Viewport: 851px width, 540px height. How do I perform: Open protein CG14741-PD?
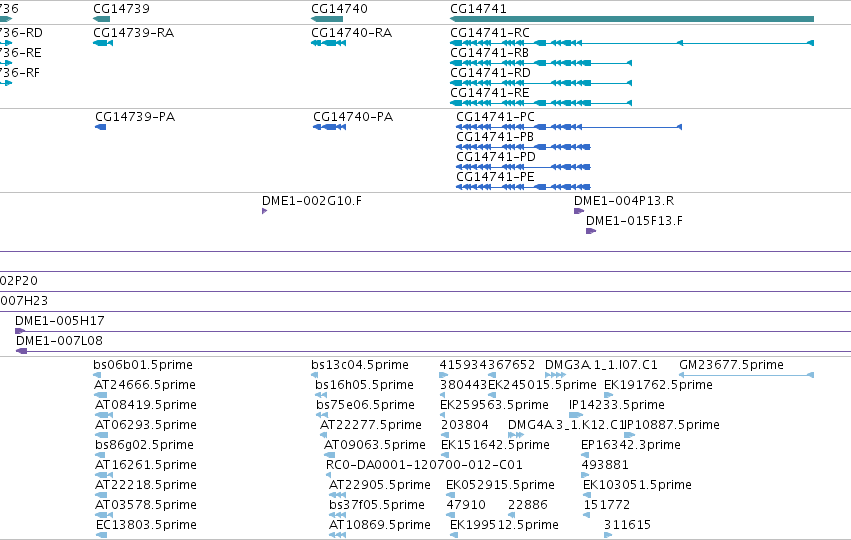(x=496, y=157)
